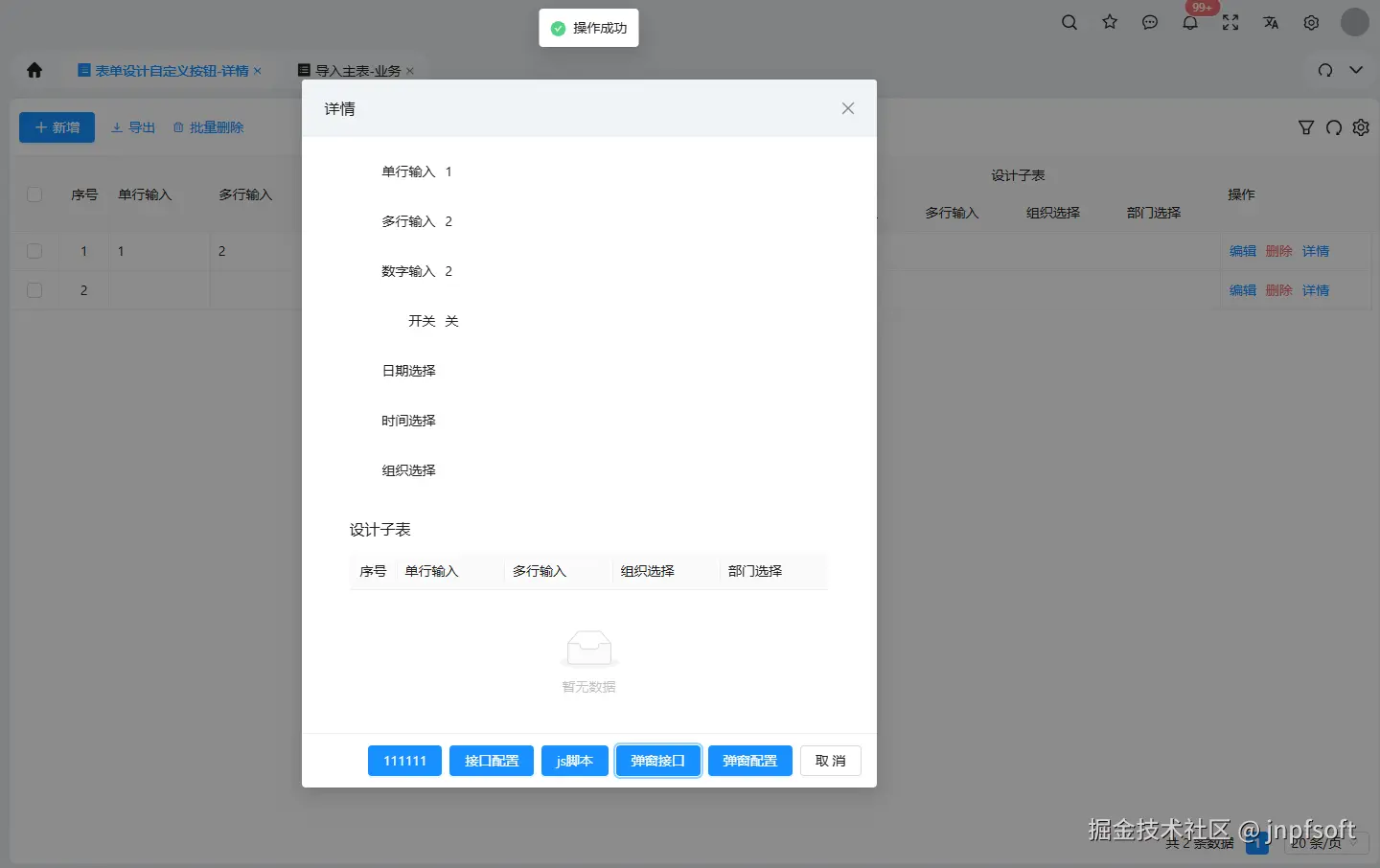Open the table column settings gear
Screen dimensions: 1380x868
pyautogui.click(x=1361, y=127)
